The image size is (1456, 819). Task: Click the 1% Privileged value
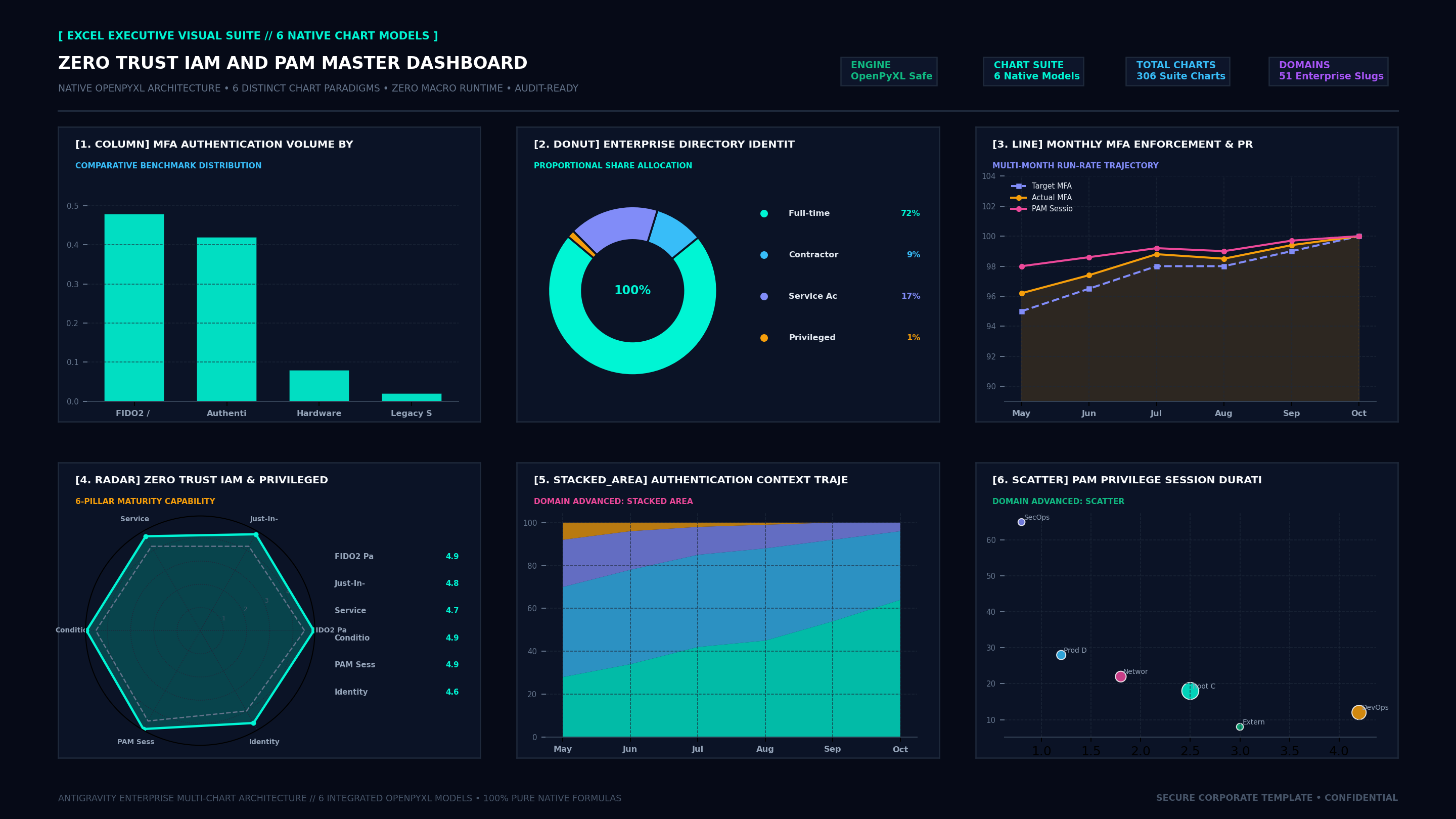pos(914,337)
